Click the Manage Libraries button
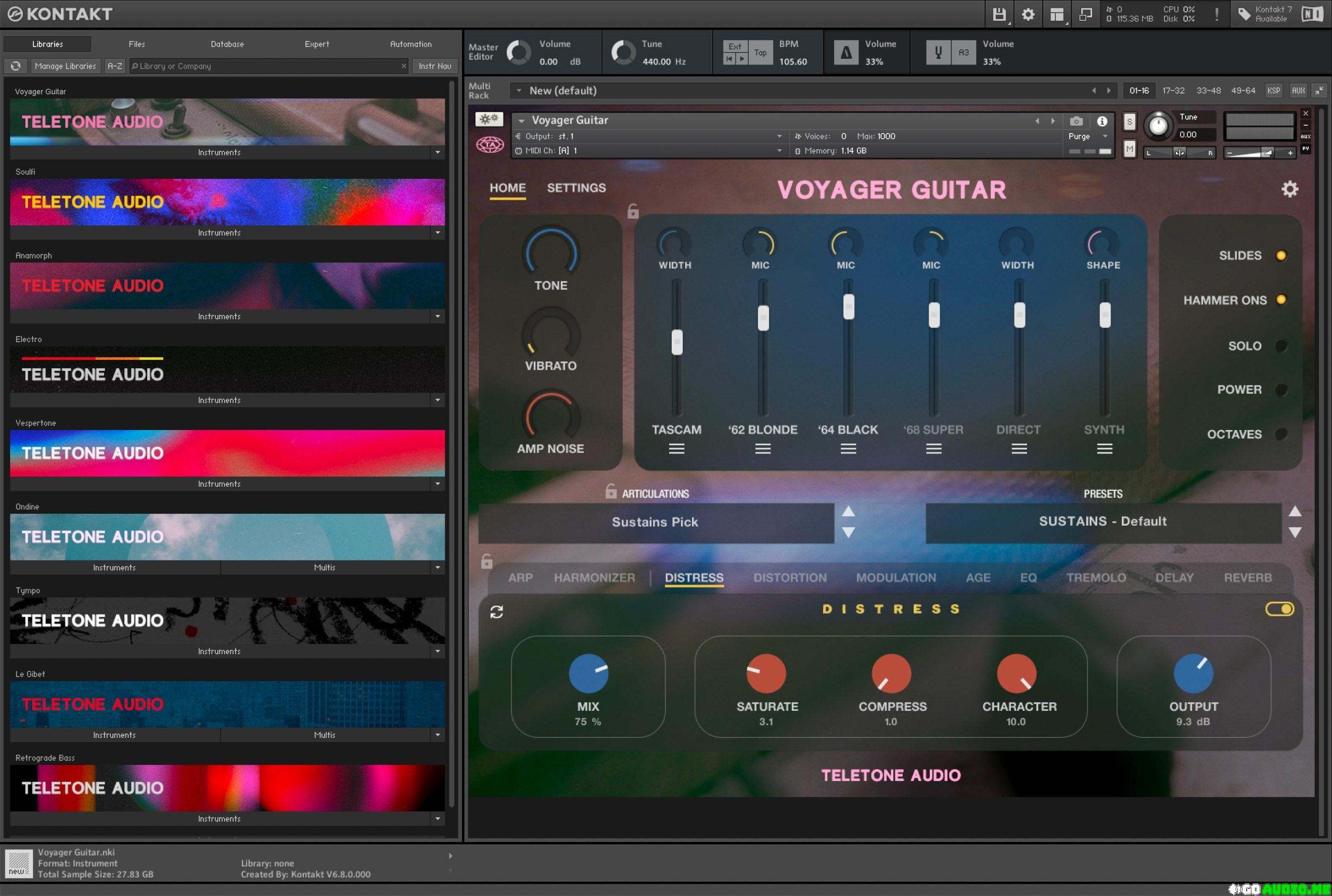1332x896 pixels. tap(65, 66)
